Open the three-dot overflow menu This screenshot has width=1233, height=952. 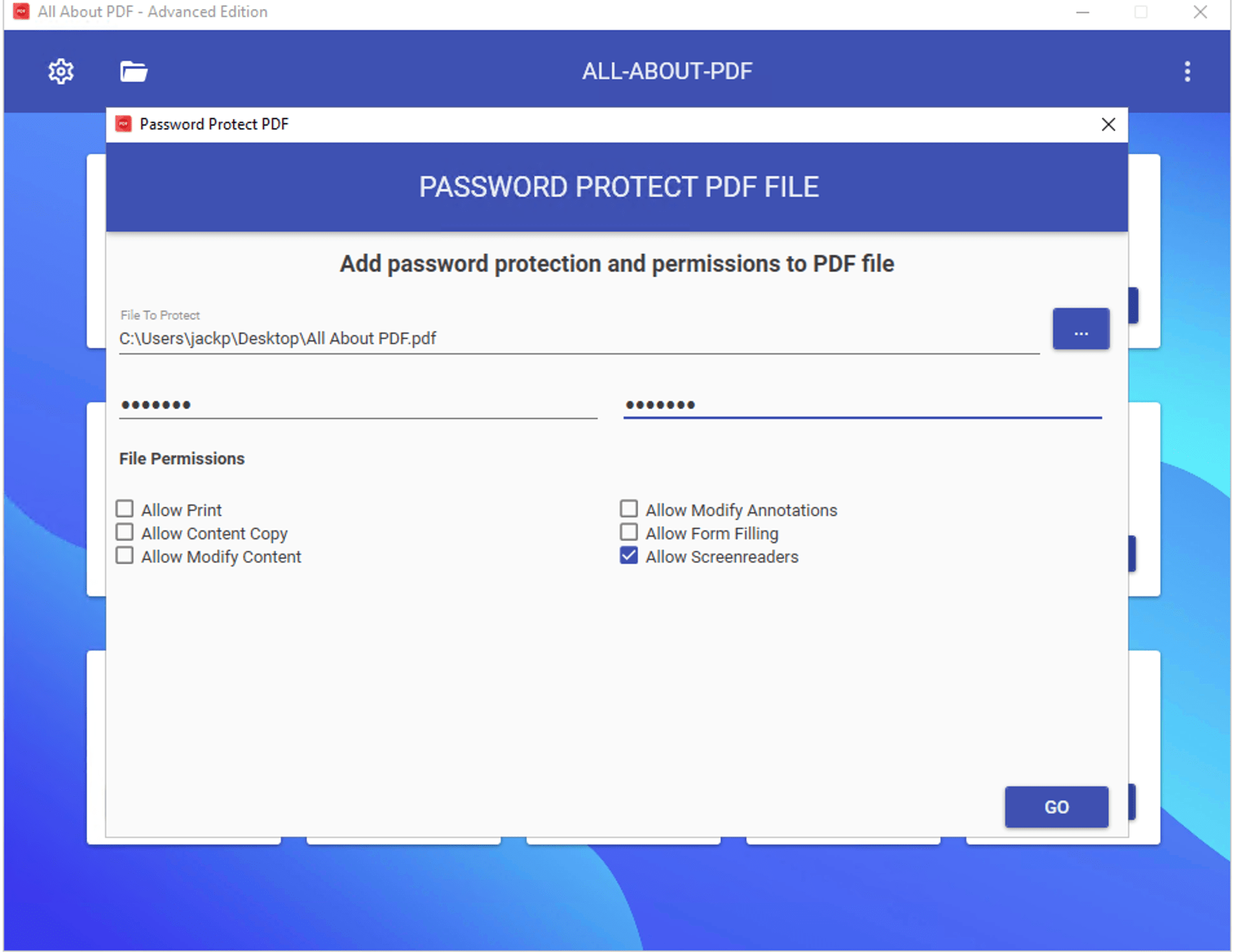point(1186,71)
